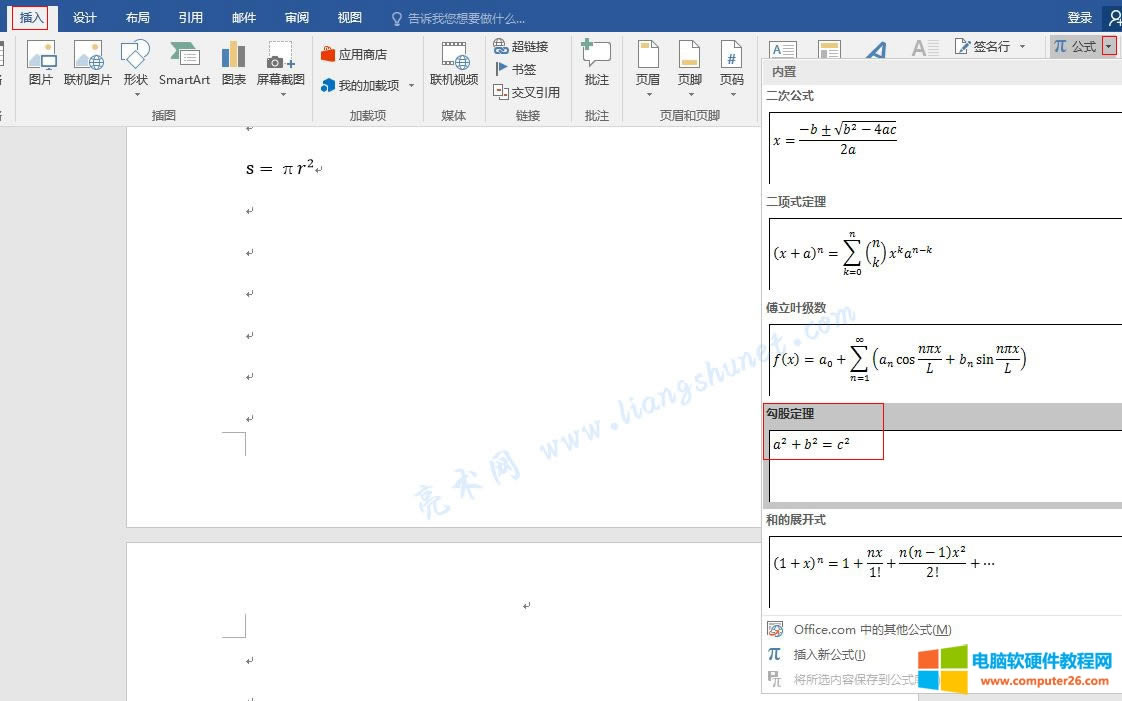This screenshot has height=701, width=1122.
Task: Open the 邮件 ribbon tab
Action: tap(243, 17)
